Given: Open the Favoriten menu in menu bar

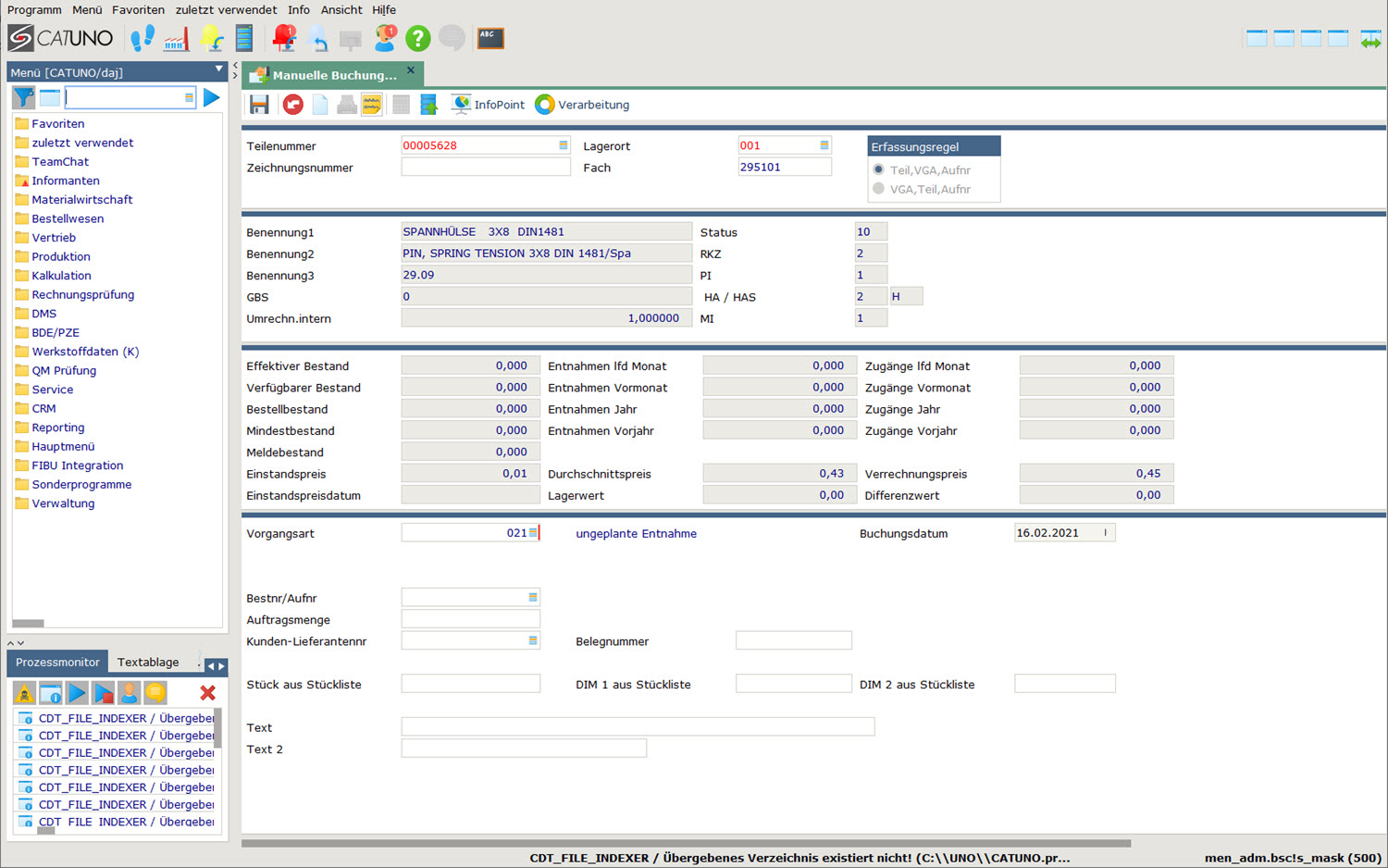Looking at the screenshot, I should (138, 9).
